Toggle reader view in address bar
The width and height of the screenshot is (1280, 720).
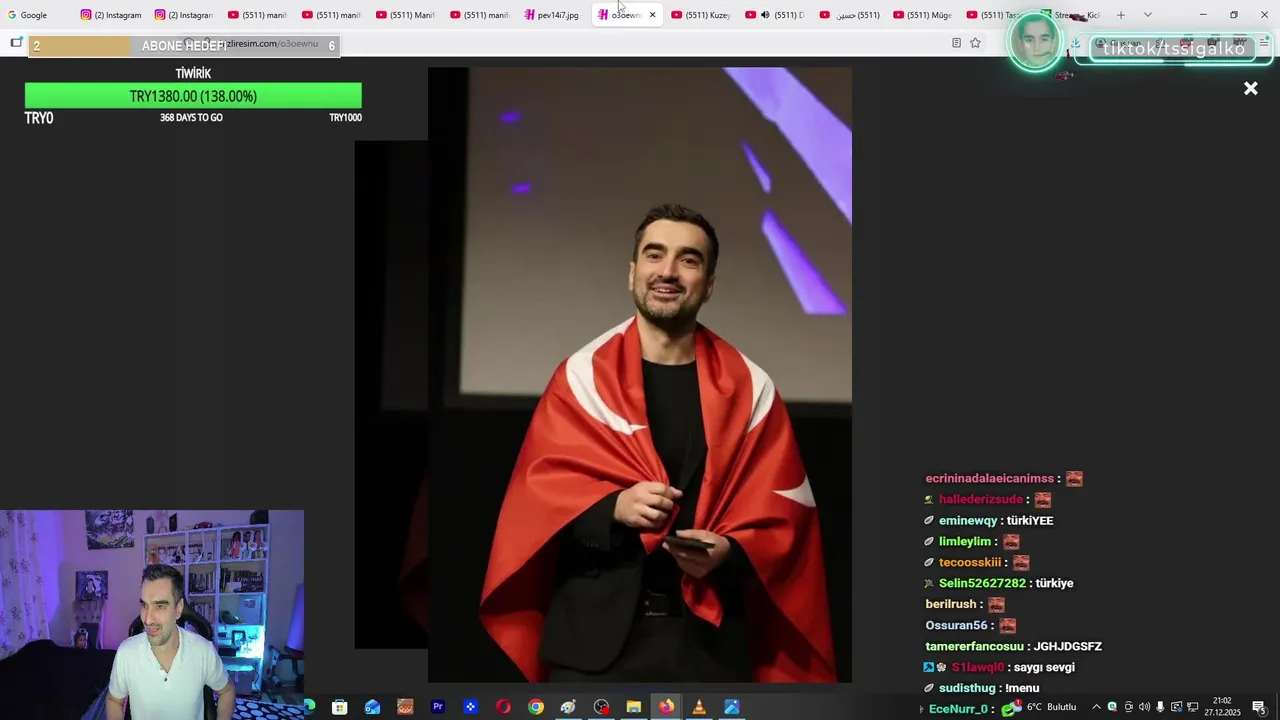[x=956, y=43]
